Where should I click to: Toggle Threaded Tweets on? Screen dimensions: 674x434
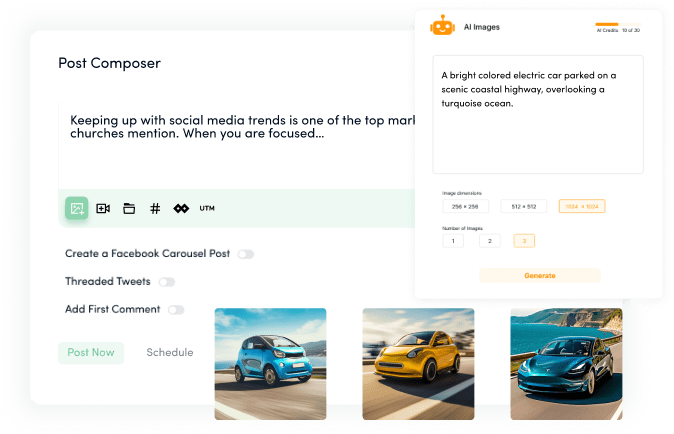(167, 282)
